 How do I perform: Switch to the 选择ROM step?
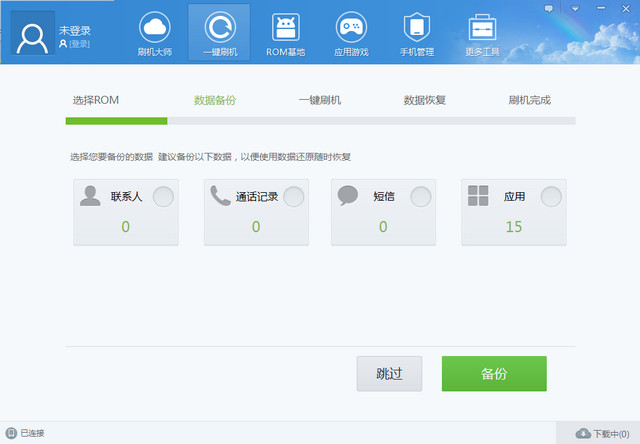coord(96,100)
